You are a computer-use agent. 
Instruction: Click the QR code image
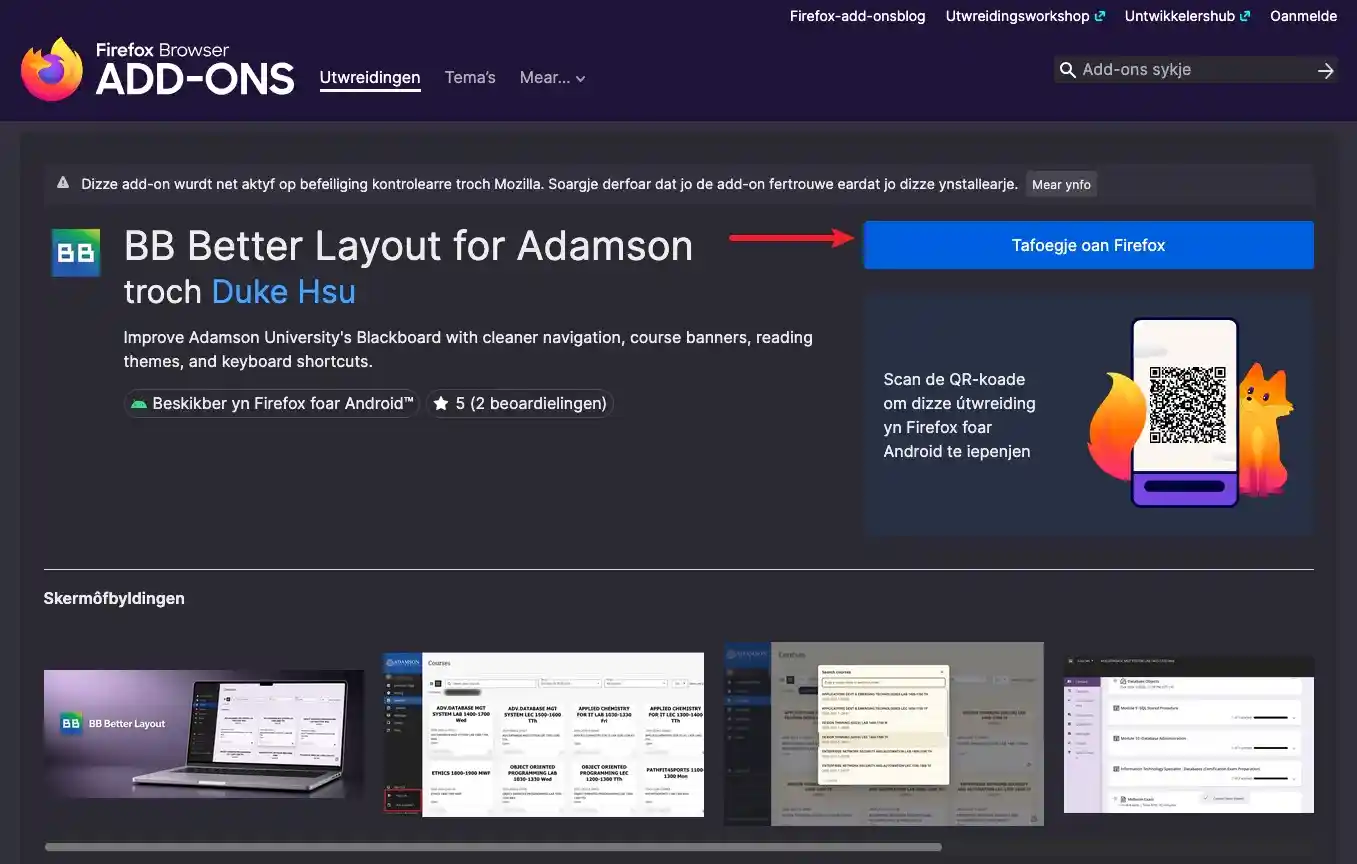(x=1187, y=405)
